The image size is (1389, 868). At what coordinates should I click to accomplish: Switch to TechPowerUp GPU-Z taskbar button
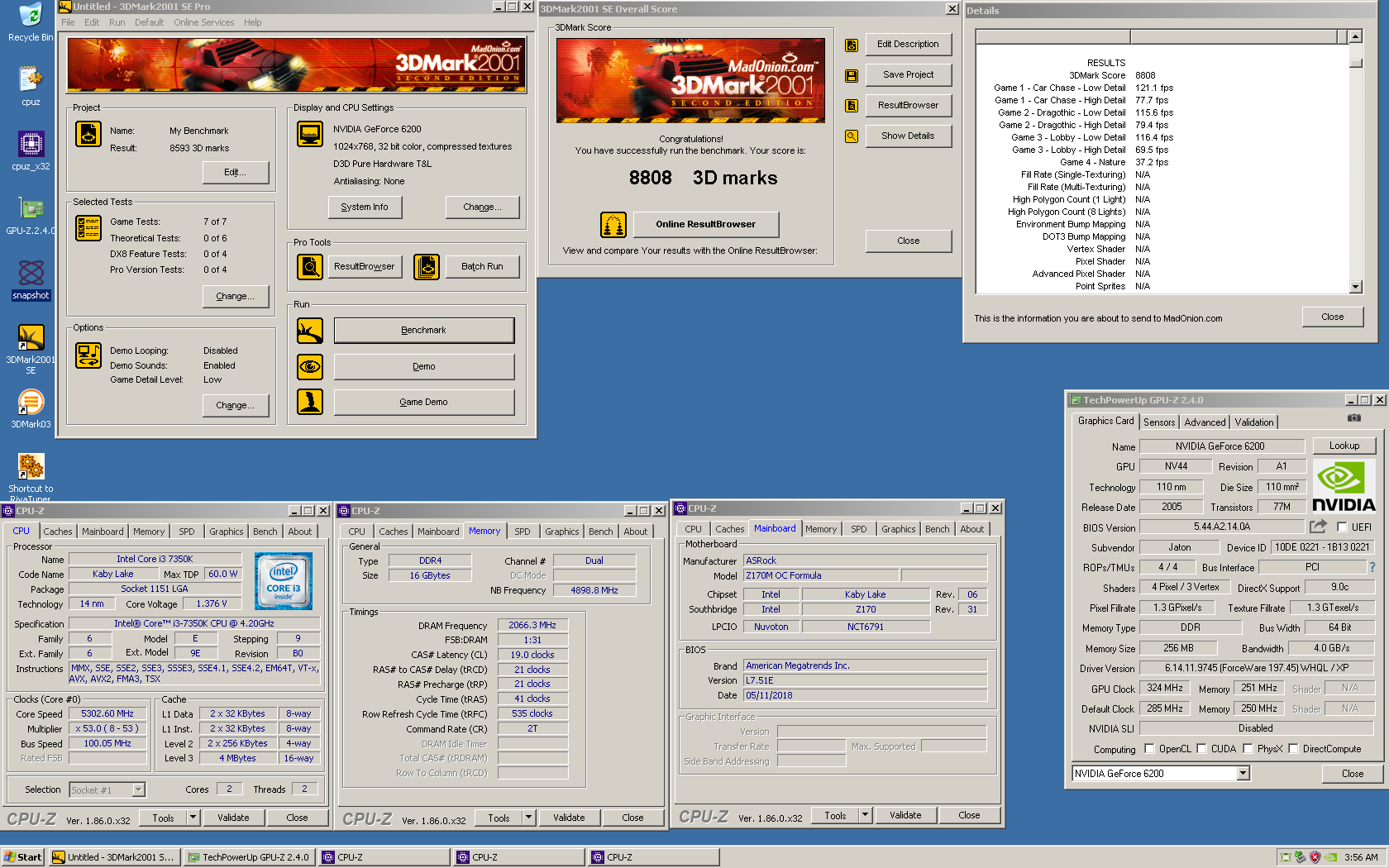[x=249, y=857]
